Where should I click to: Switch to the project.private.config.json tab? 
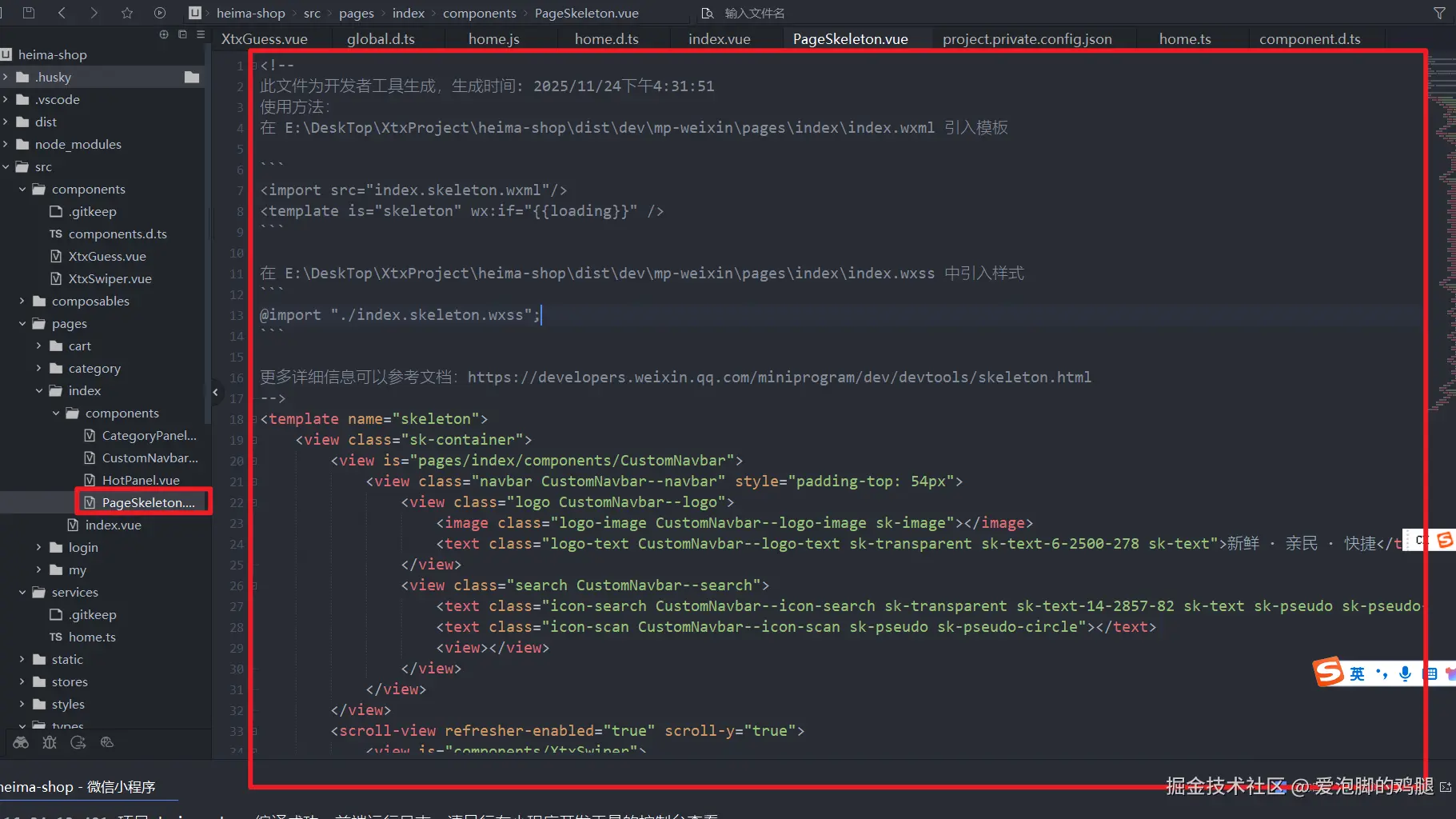pyautogui.click(x=1027, y=38)
